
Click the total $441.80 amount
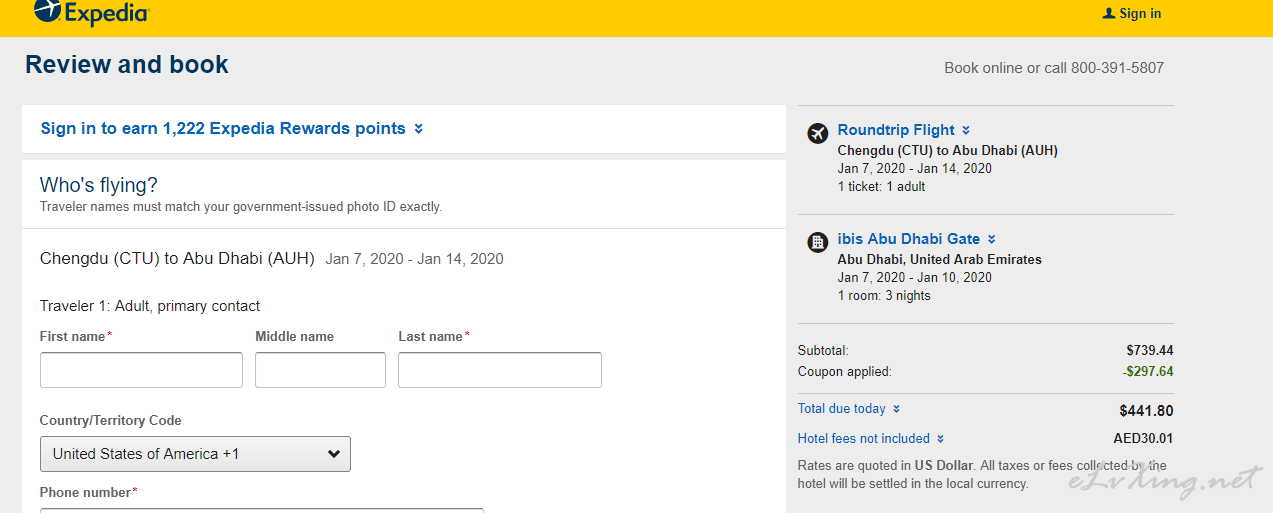tap(1147, 411)
